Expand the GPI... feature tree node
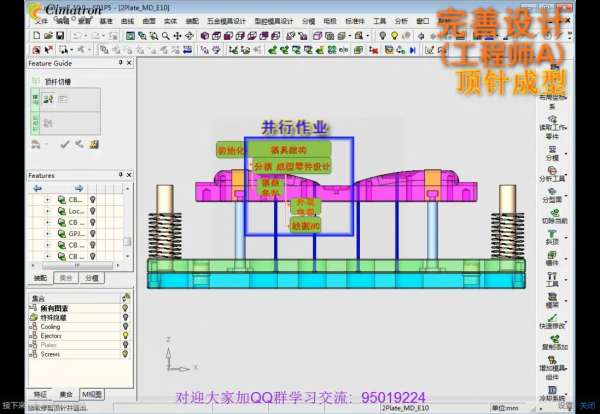 click(48, 233)
